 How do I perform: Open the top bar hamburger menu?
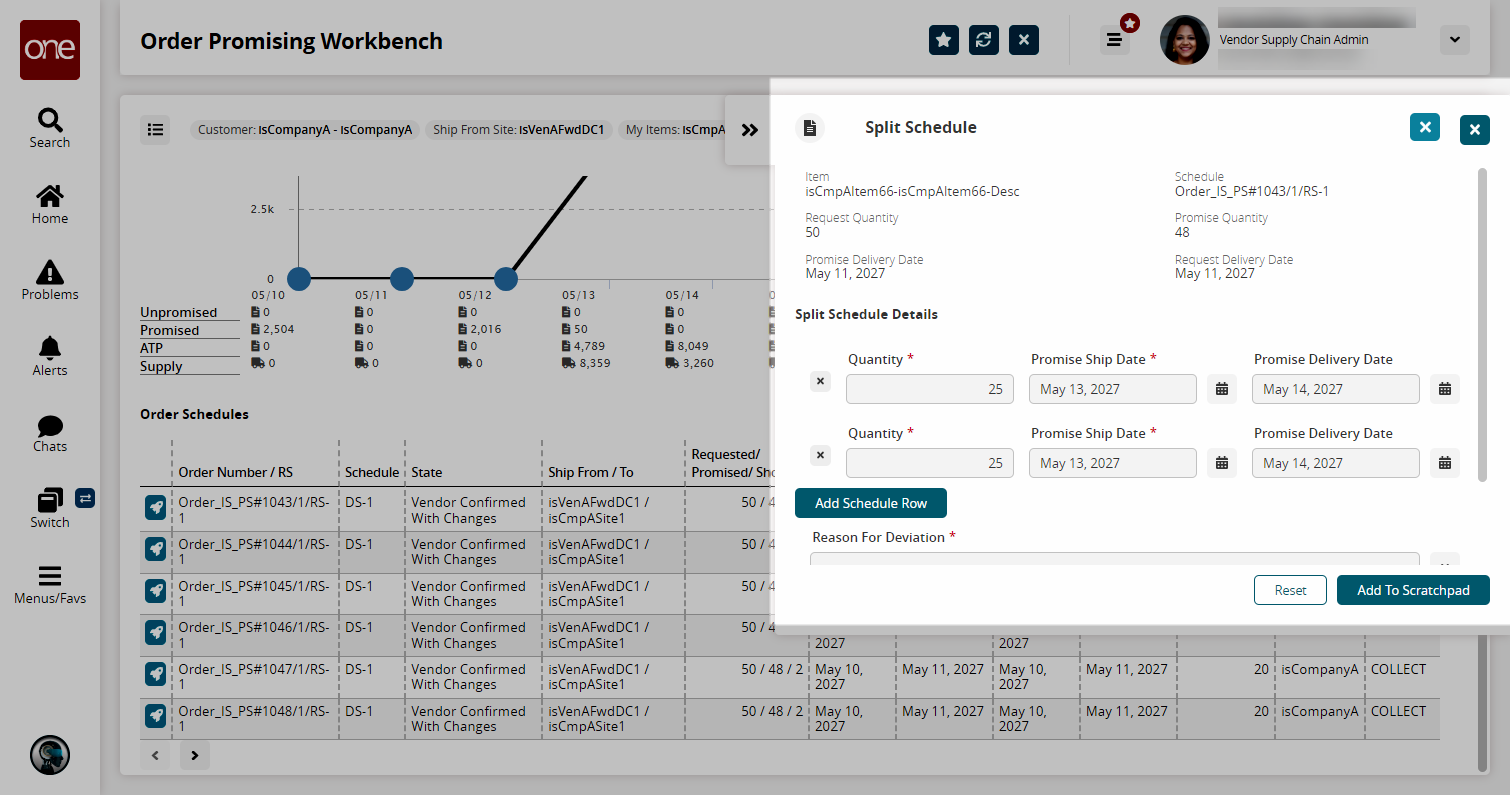click(1114, 40)
